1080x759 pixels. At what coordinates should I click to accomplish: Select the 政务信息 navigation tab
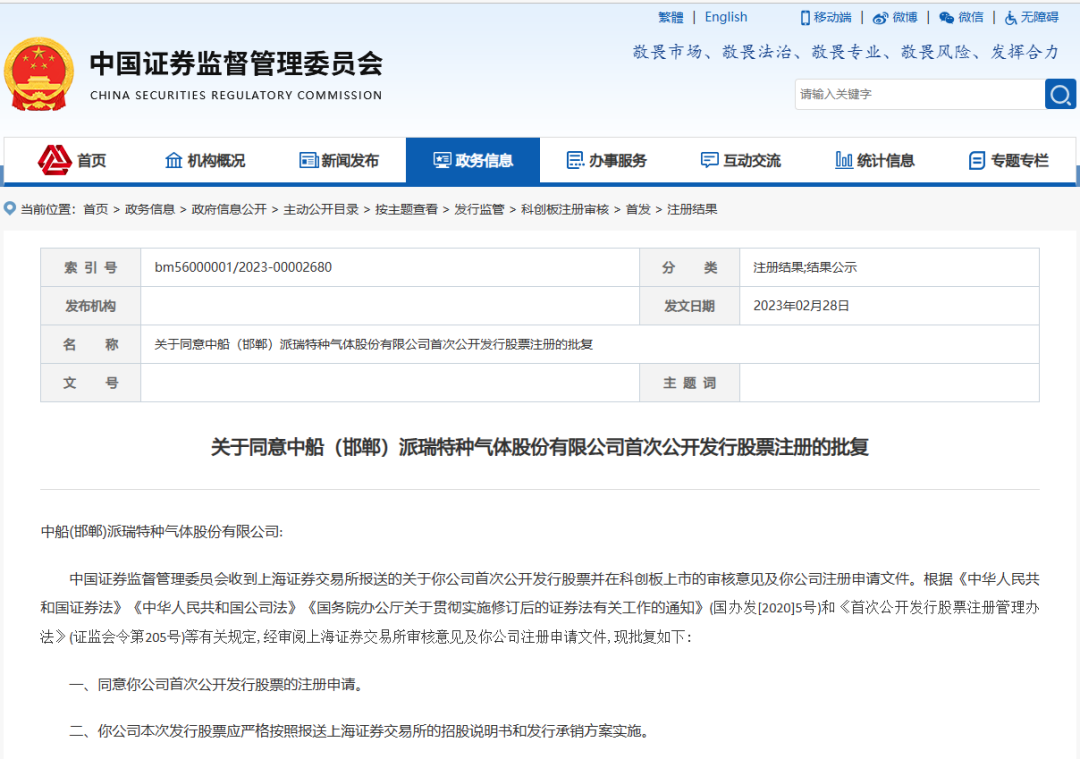tap(472, 160)
